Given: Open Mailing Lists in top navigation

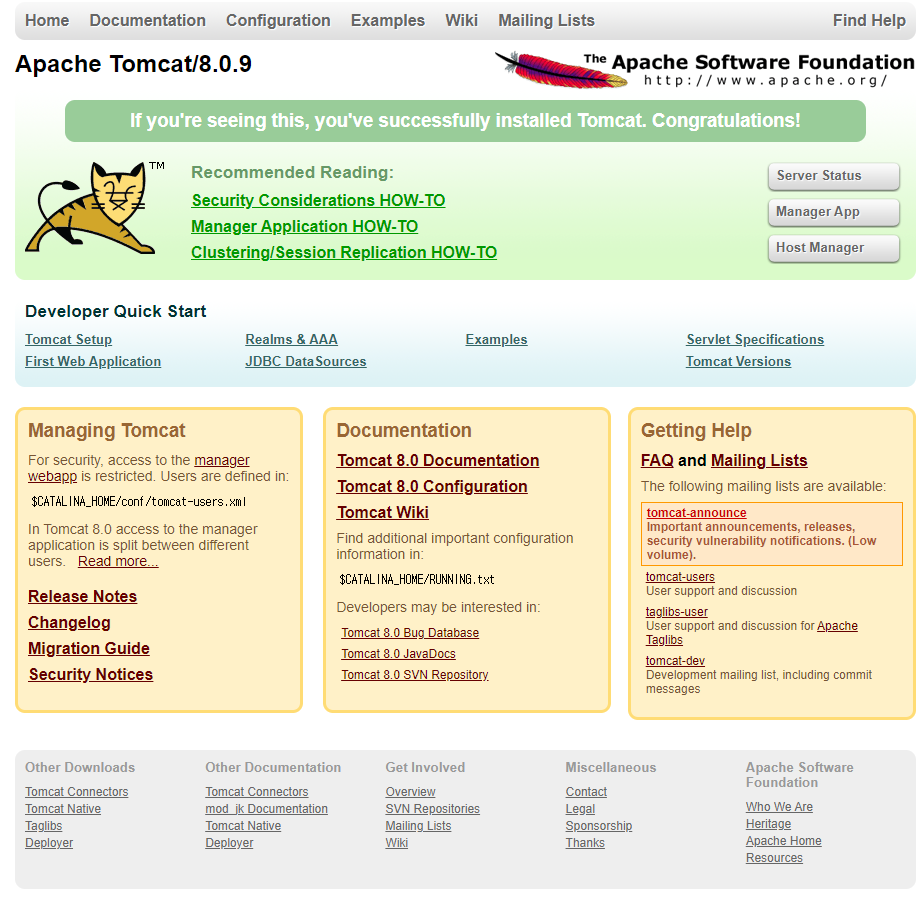Looking at the screenshot, I should point(546,21).
